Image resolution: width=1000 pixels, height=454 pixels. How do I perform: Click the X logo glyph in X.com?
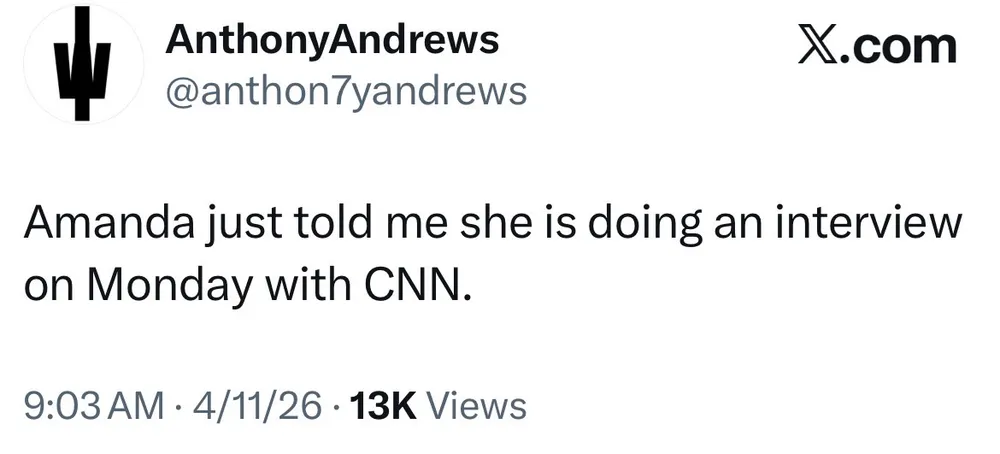tap(819, 46)
